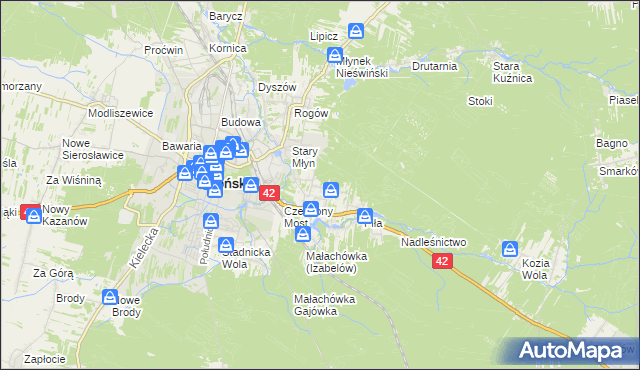Click the shop marker below Czerwony Most label
Screen dimensions: 640x370
[302, 235]
